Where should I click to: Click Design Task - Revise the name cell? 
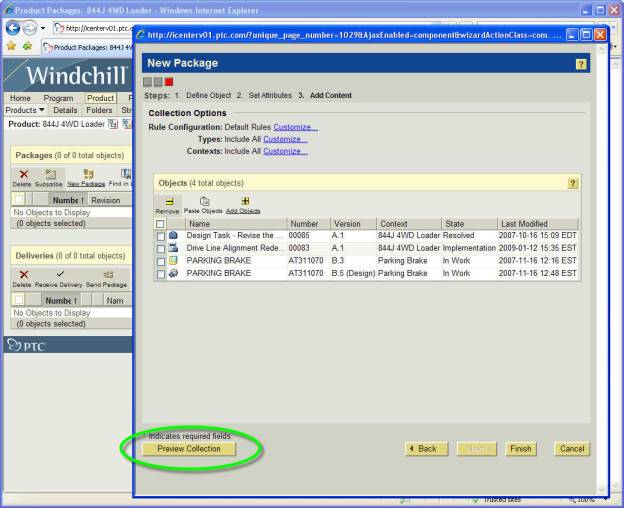[x=235, y=235]
